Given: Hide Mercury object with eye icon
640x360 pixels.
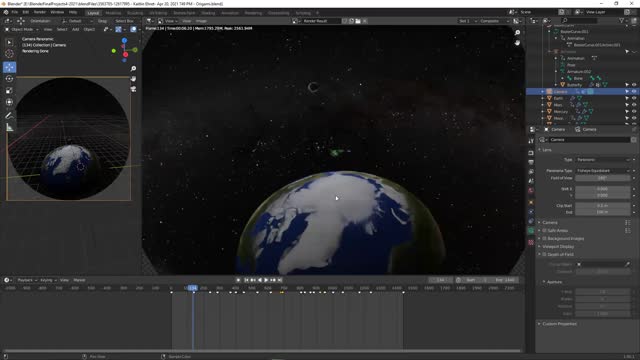Looking at the screenshot, I should tap(634, 111).
